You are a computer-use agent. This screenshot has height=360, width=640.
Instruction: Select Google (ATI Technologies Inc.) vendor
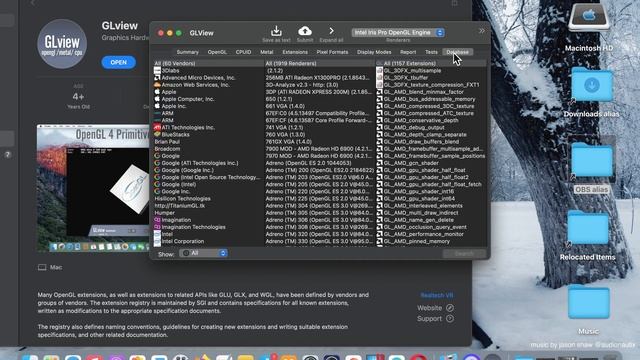(208, 163)
